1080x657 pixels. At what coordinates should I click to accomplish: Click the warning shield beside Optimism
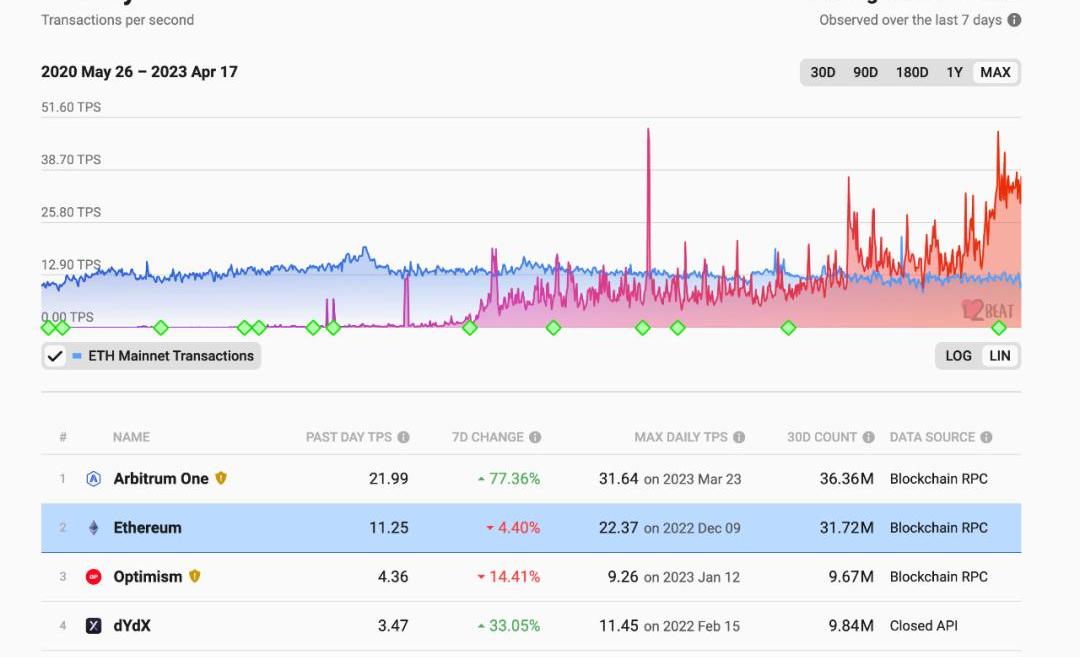tap(195, 576)
